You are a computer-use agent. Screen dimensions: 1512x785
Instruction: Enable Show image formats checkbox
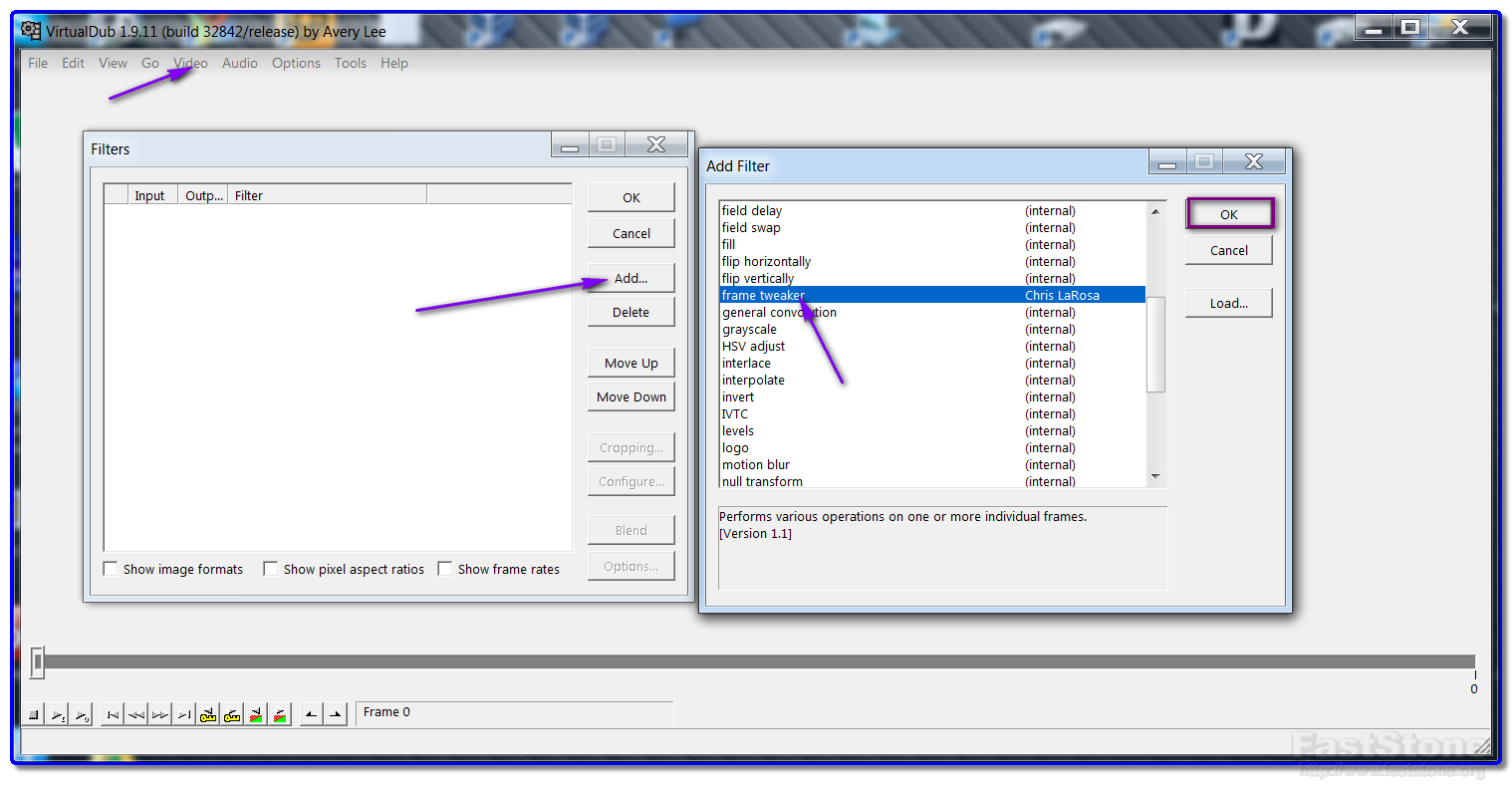click(x=111, y=569)
